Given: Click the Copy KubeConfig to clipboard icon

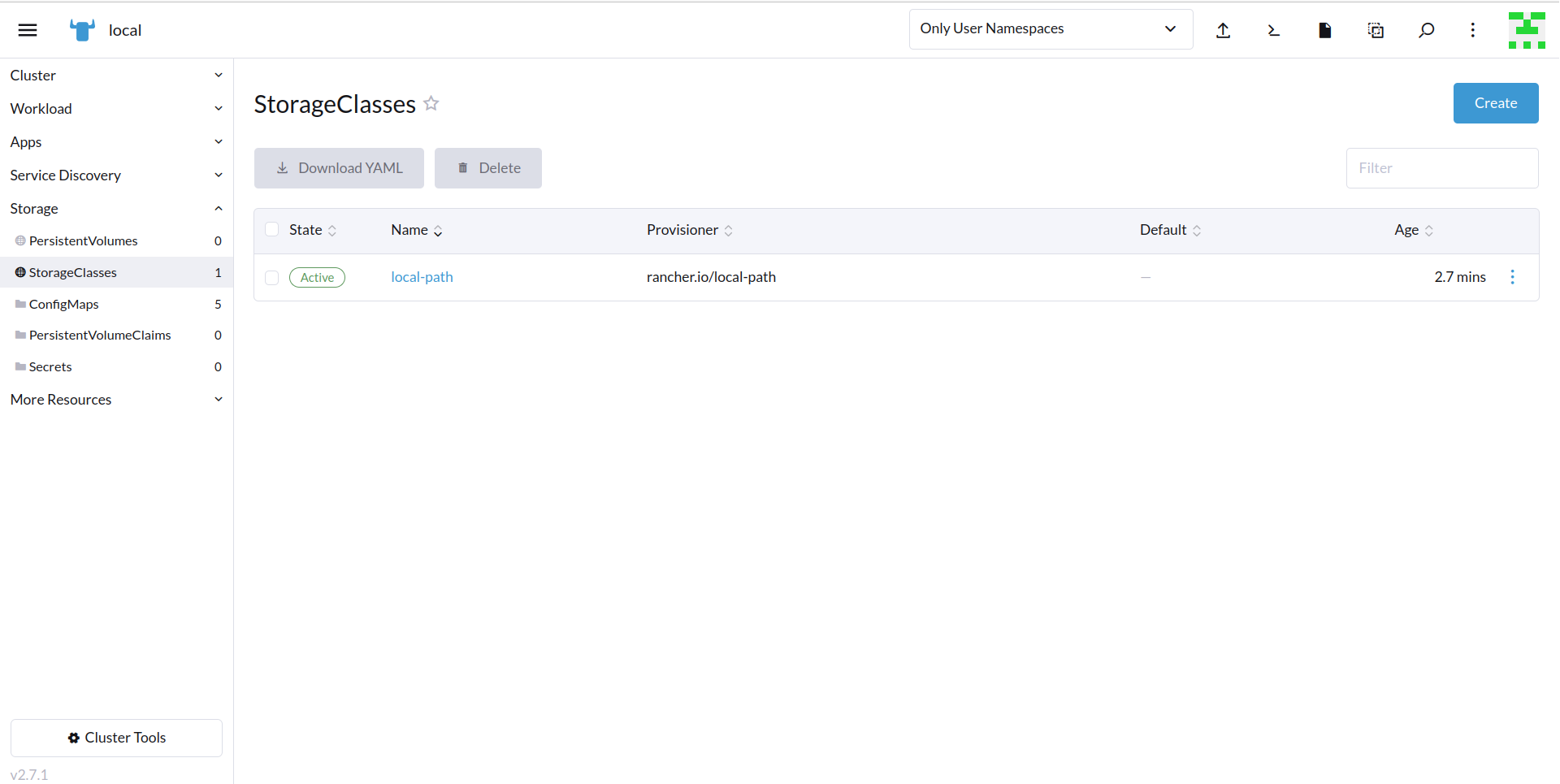Looking at the screenshot, I should 1376,30.
